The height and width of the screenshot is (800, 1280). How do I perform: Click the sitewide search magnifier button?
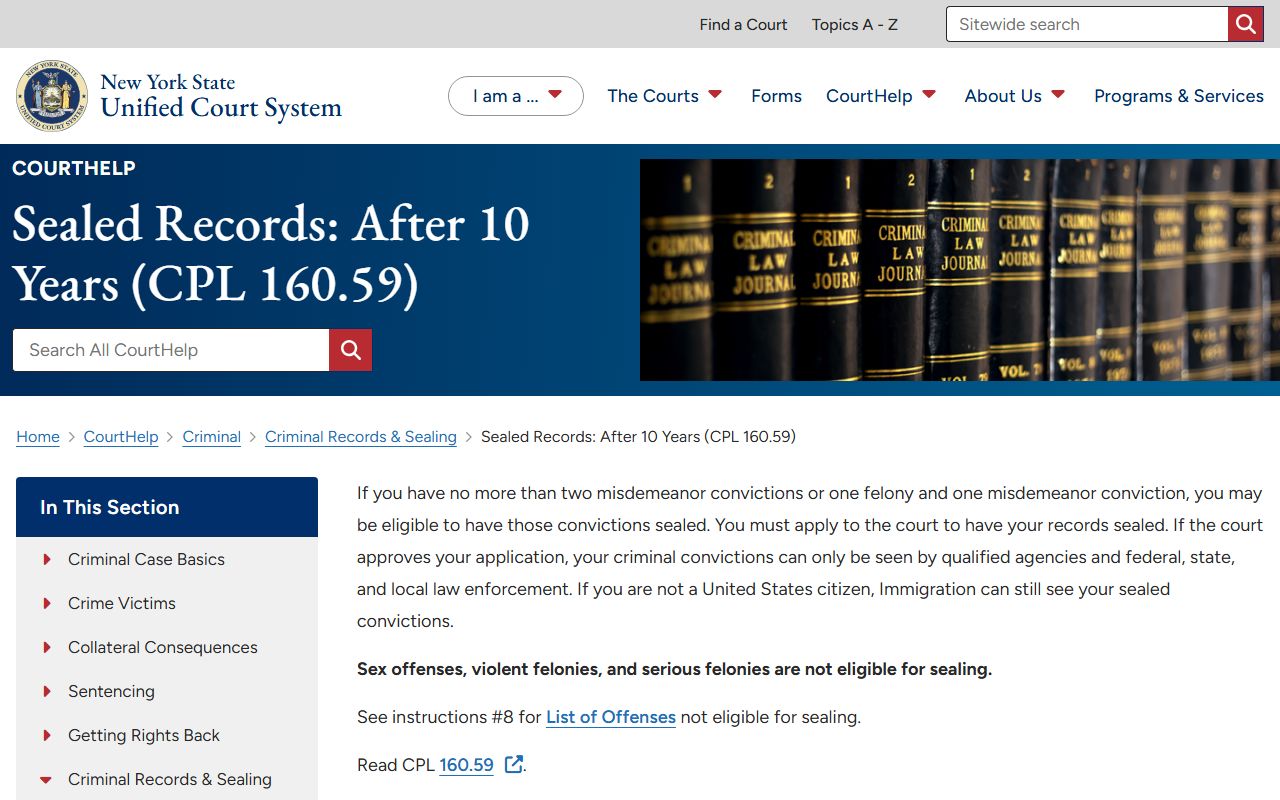(1246, 24)
